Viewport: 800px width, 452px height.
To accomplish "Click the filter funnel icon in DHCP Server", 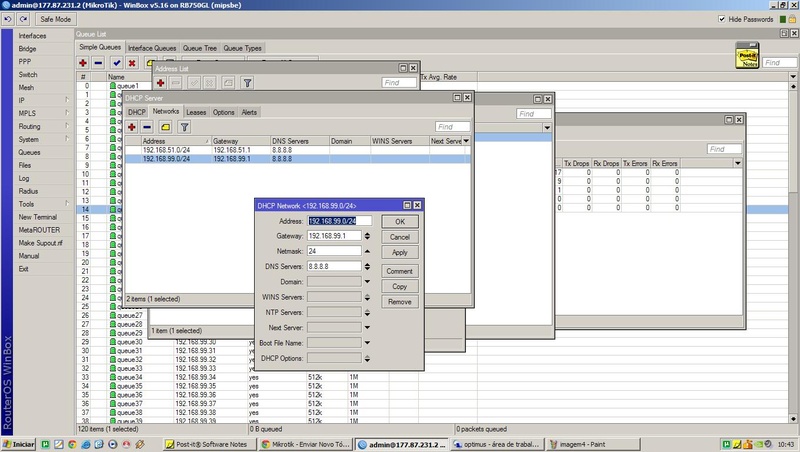I will click(184, 127).
